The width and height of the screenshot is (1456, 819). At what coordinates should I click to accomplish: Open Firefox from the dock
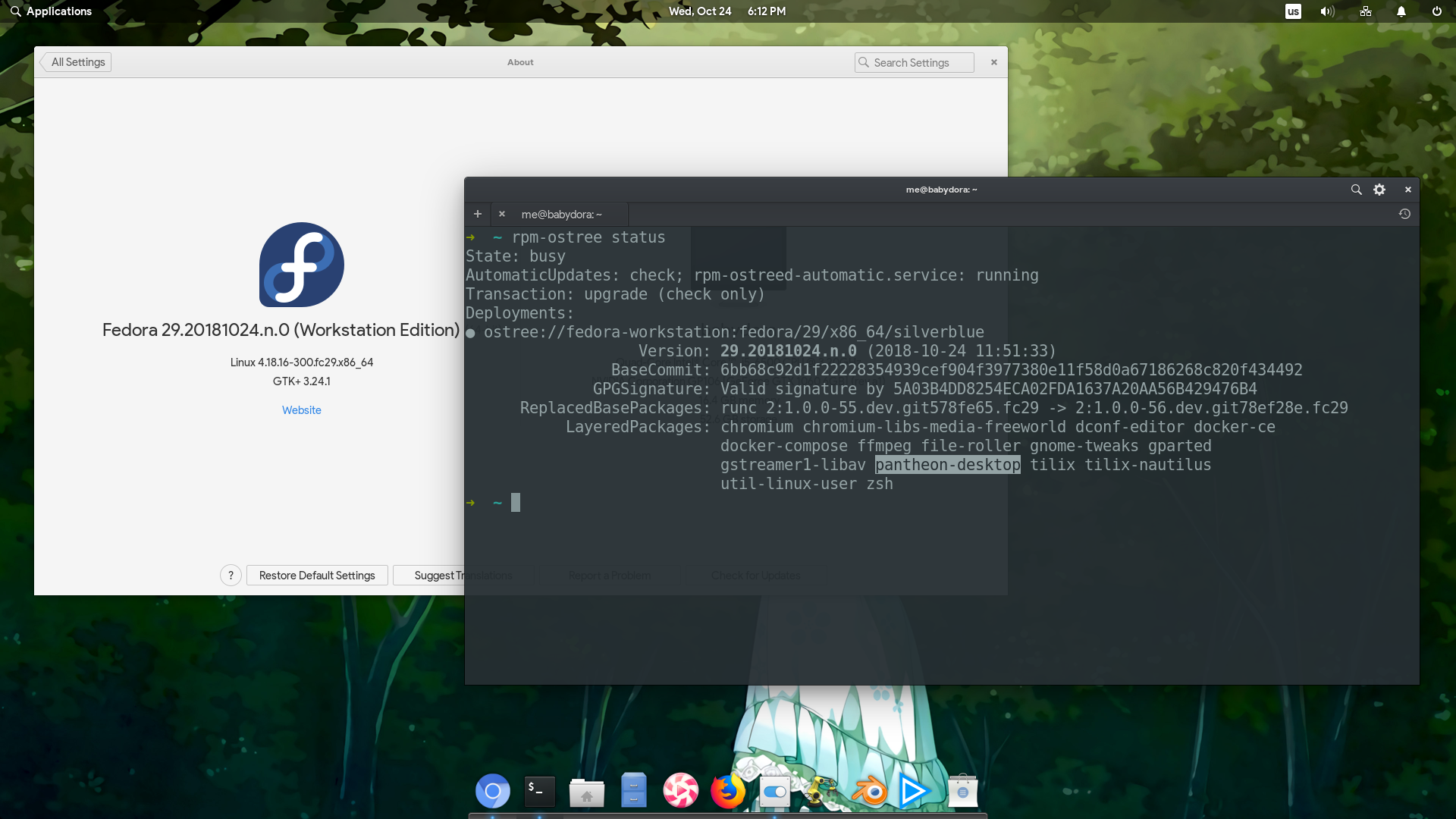pyautogui.click(x=728, y=791)
